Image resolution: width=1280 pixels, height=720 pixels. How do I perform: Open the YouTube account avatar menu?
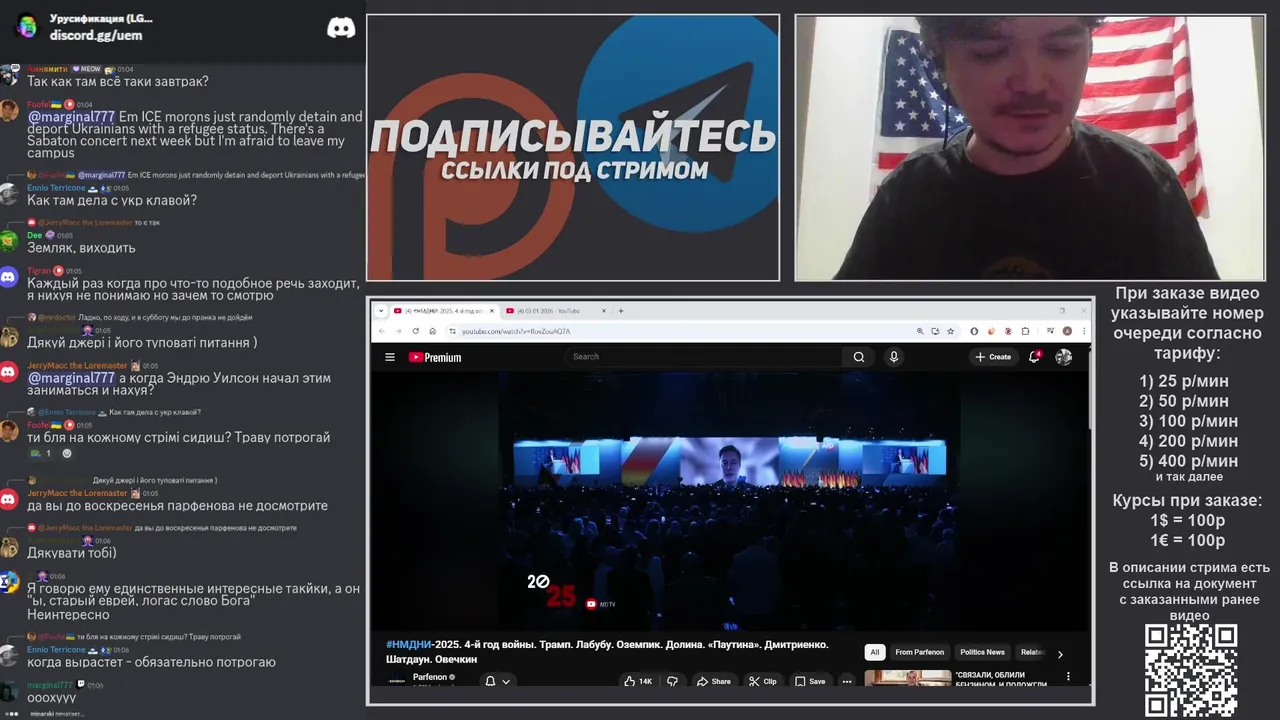[1064, 357]
